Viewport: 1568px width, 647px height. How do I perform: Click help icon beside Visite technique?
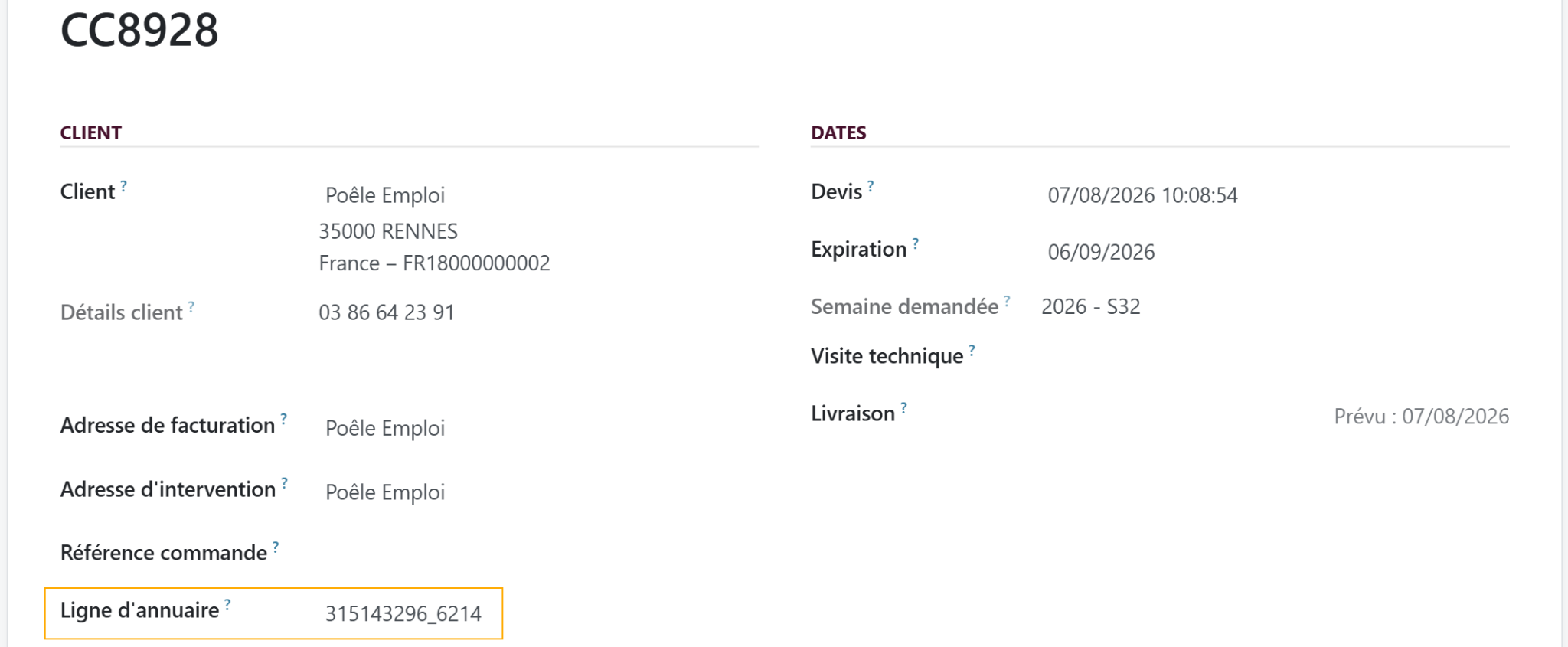(972, 350)
